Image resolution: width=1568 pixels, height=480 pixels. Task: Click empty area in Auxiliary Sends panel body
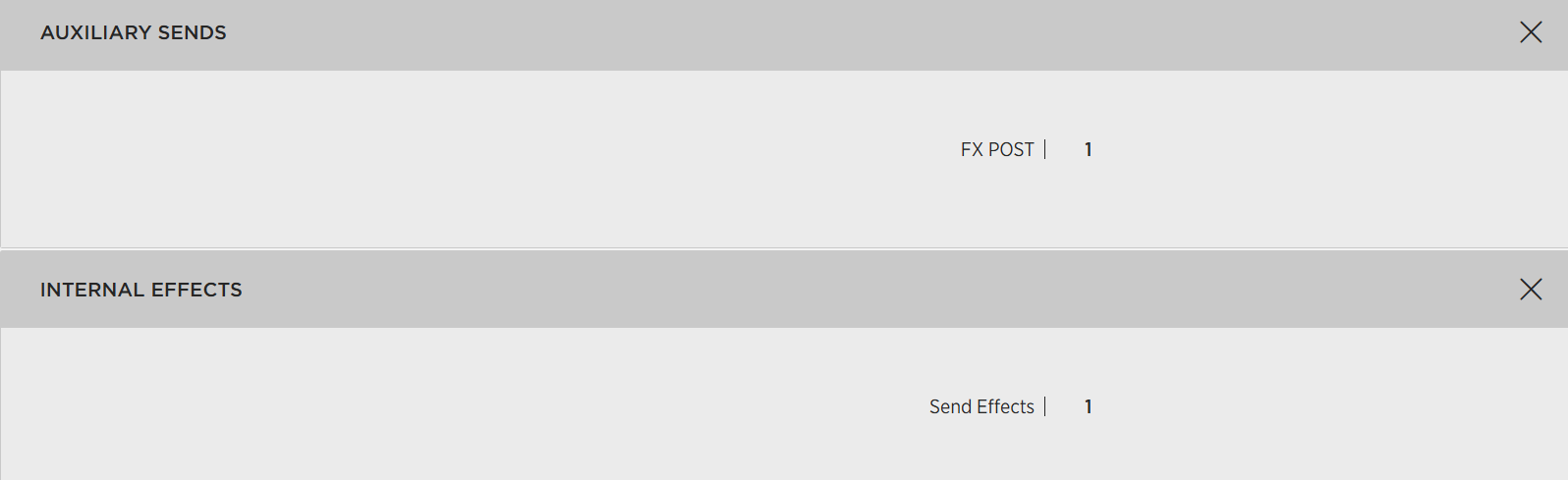(393, 157)
